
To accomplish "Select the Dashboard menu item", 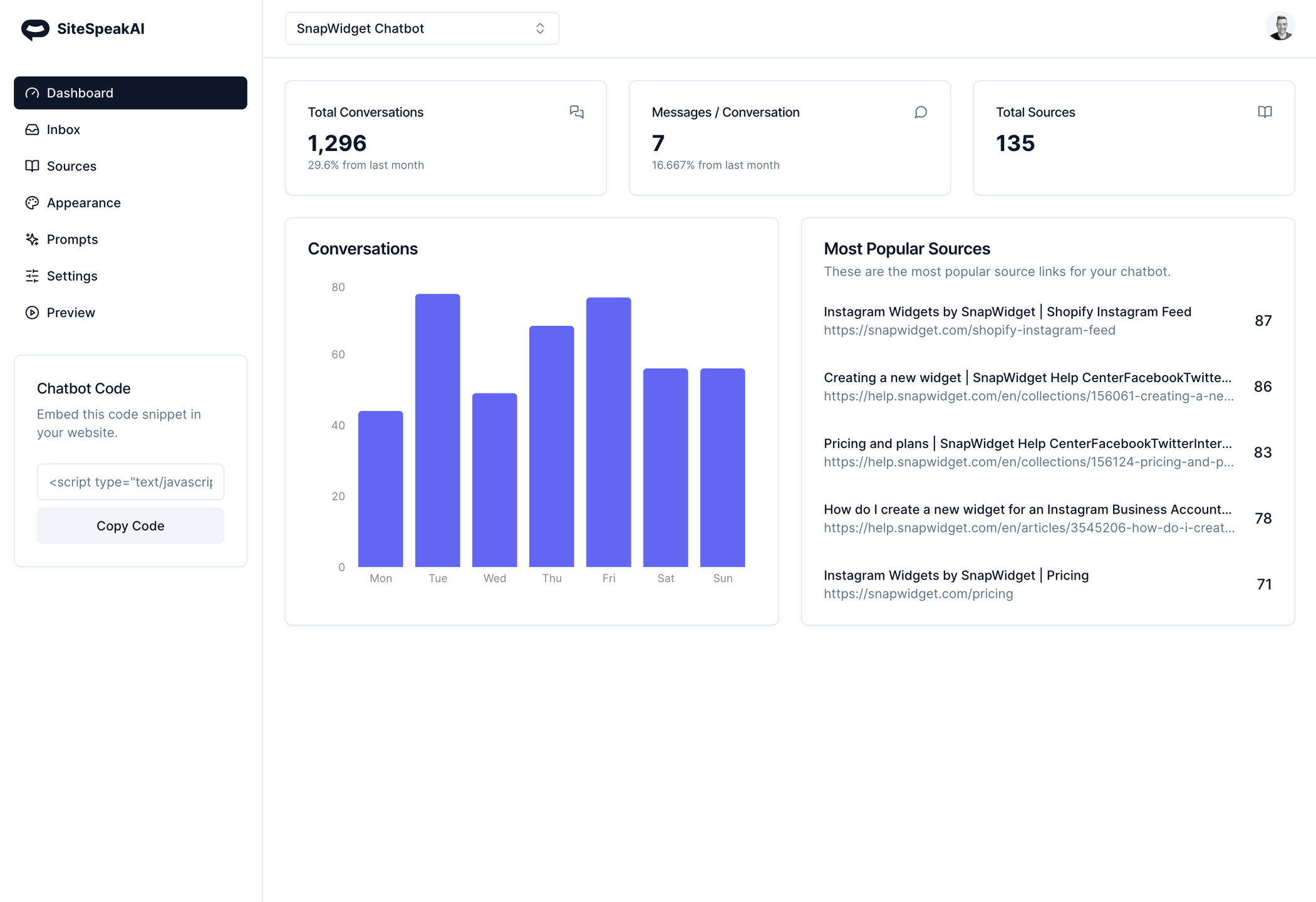I will click(x=130, y=93).
